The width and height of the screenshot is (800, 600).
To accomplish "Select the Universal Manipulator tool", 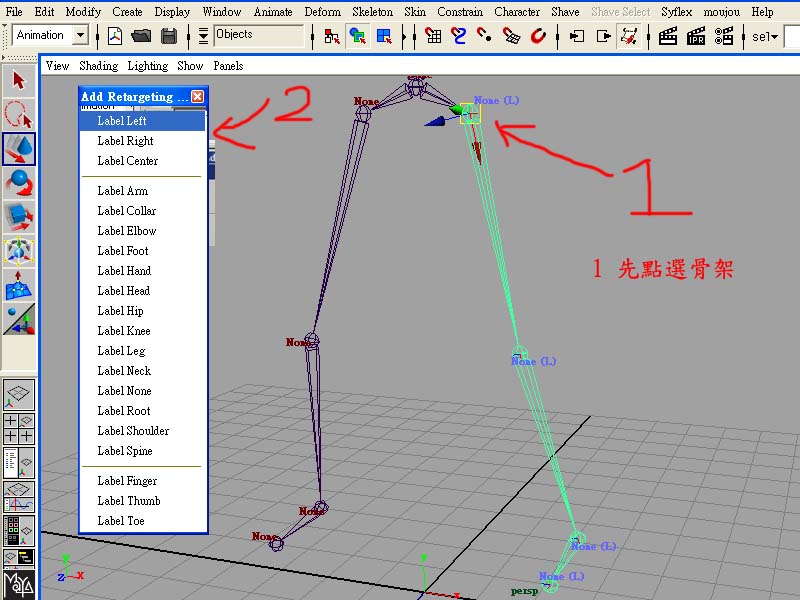I will click(x=19, y=251).
